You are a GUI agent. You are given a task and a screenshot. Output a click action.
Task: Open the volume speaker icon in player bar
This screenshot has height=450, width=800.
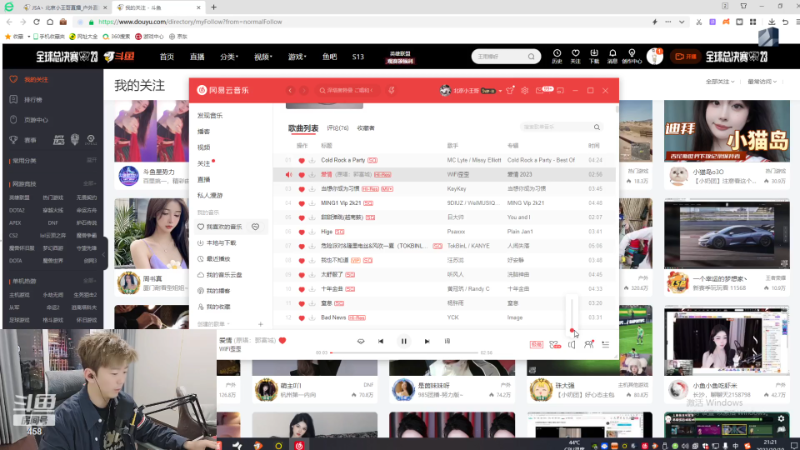coord(571,345)
